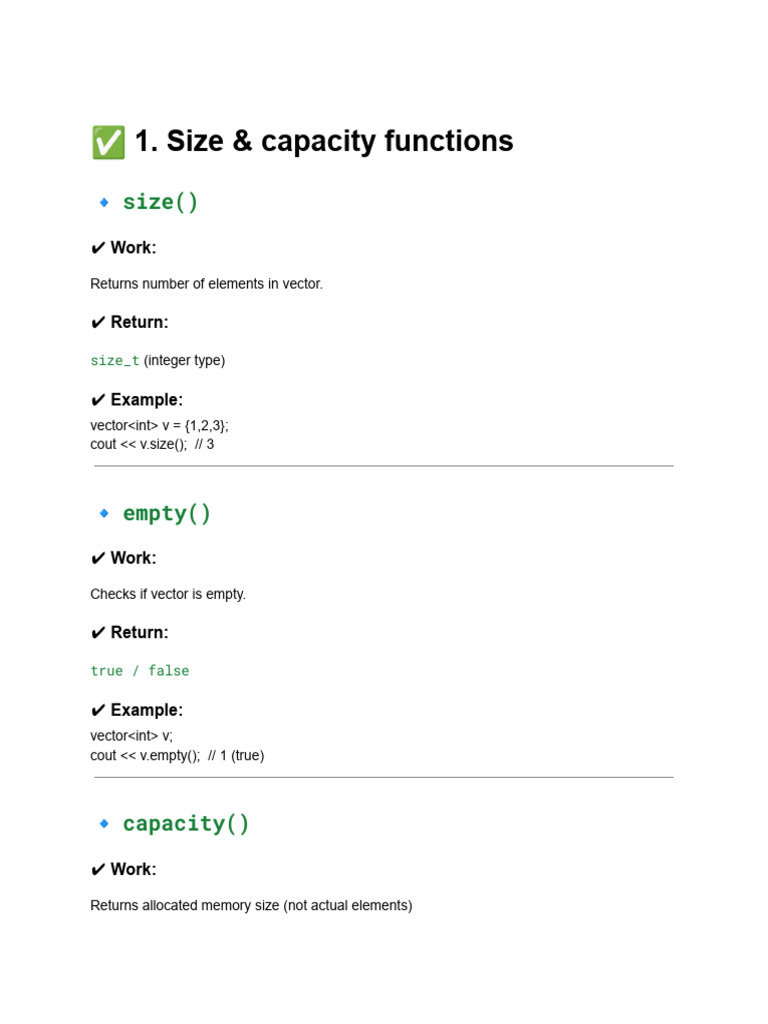Click 'Returns allocated memory size' sentence

(x=251, y=906)
